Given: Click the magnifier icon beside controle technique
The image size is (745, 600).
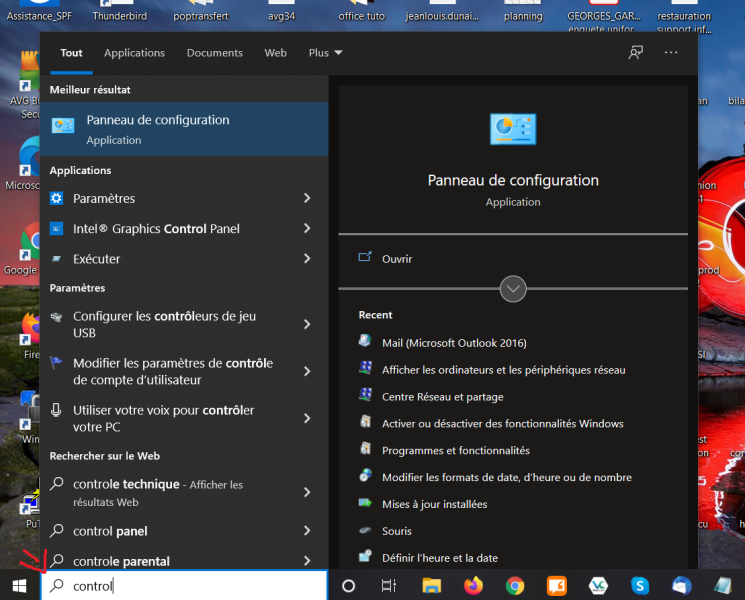Looking at the screenshot, I should tap(57, 484).
